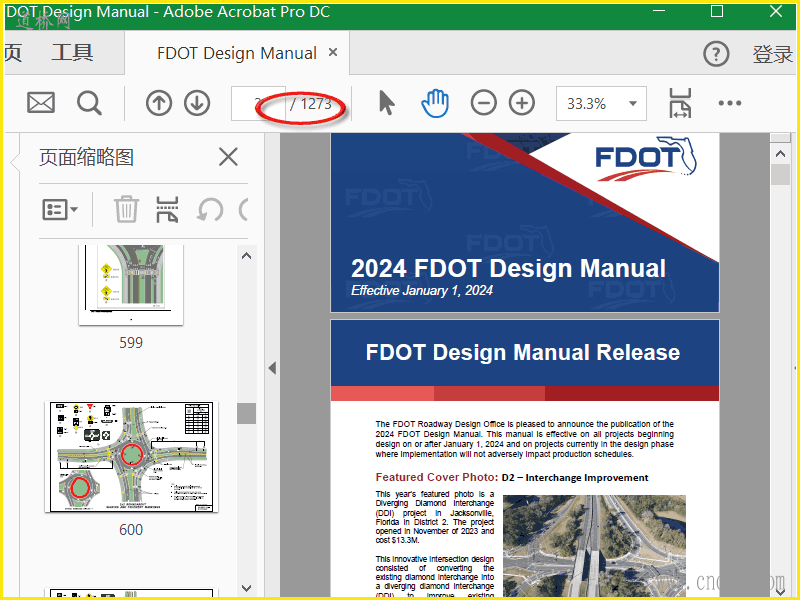Click the 'FDOT Design Manual Release' heading
Screen dimensions: 800x600
pos(522,353)
